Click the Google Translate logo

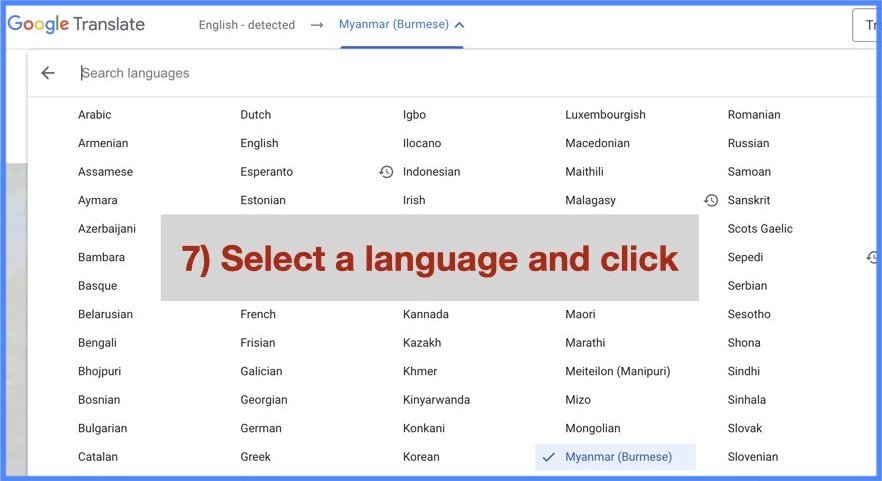(76, 24)
